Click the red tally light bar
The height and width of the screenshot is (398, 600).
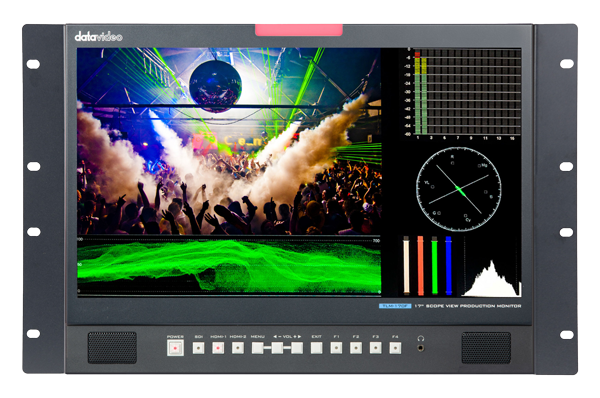pos(299,30)
